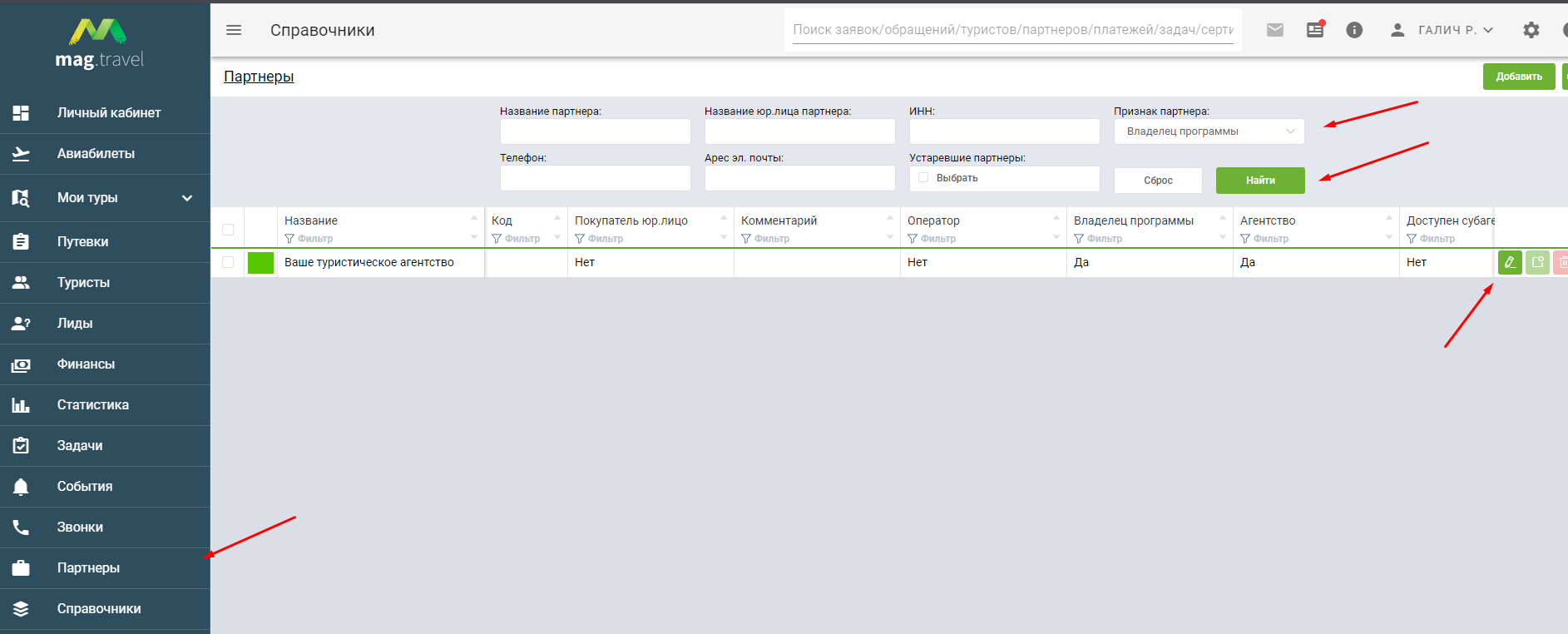This screenshot has height=634, width=1568.
Task: Expand the Мои туры submenu chevron
Action: (x=187, y=198)
